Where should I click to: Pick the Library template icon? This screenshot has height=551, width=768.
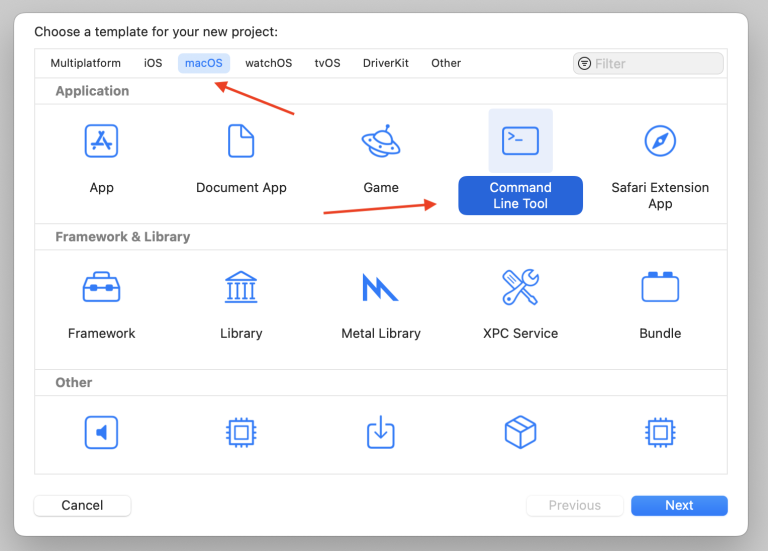click(241, 288)
